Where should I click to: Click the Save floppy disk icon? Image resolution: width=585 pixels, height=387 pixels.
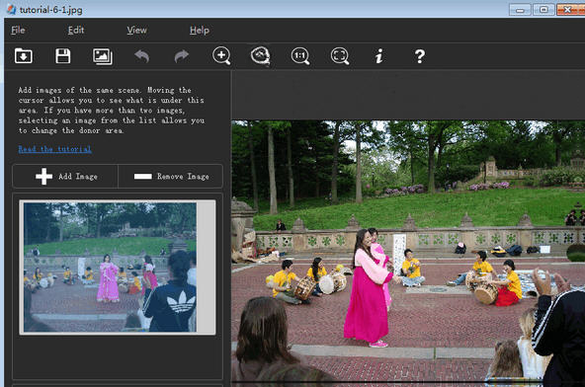(x=63, y=56)
